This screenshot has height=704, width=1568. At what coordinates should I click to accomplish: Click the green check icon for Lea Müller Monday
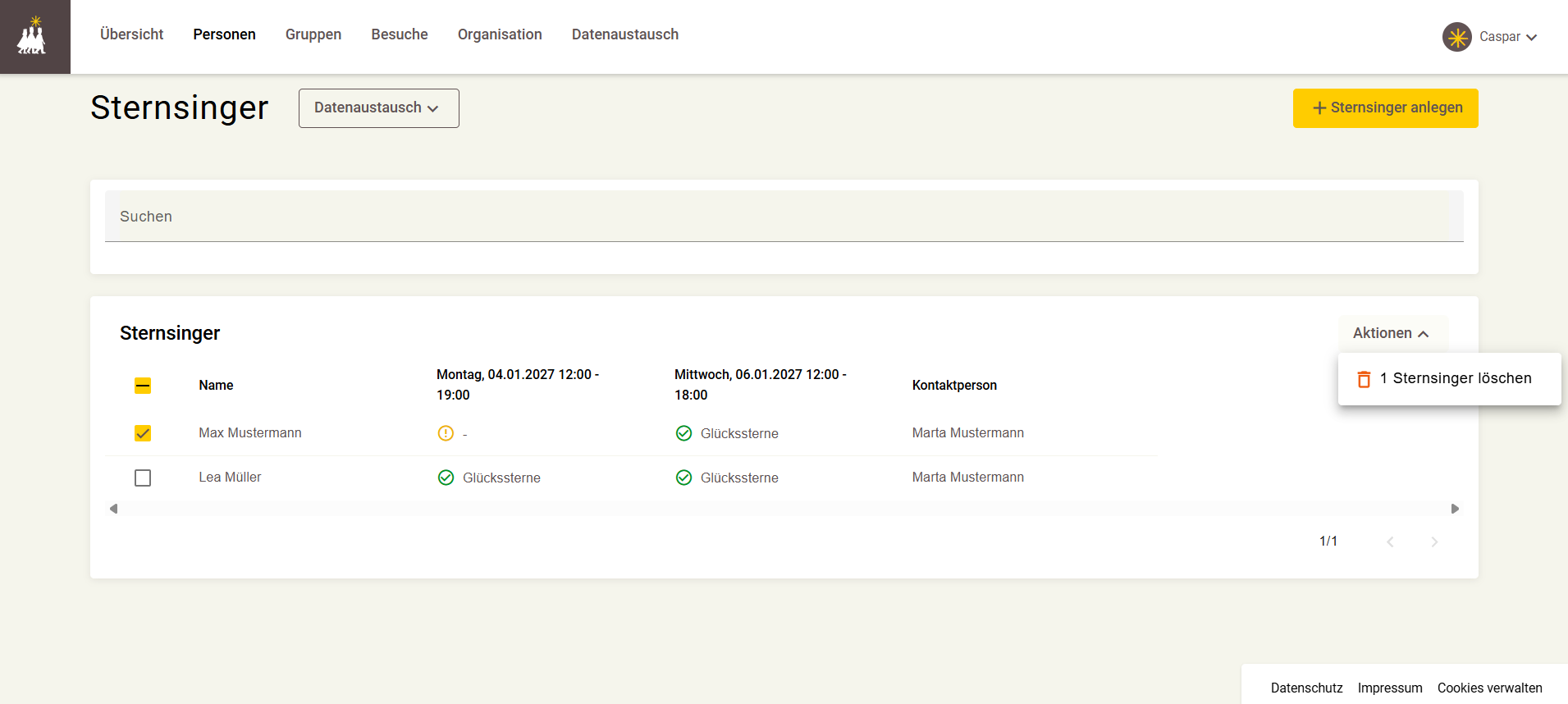tap(446, 478)
